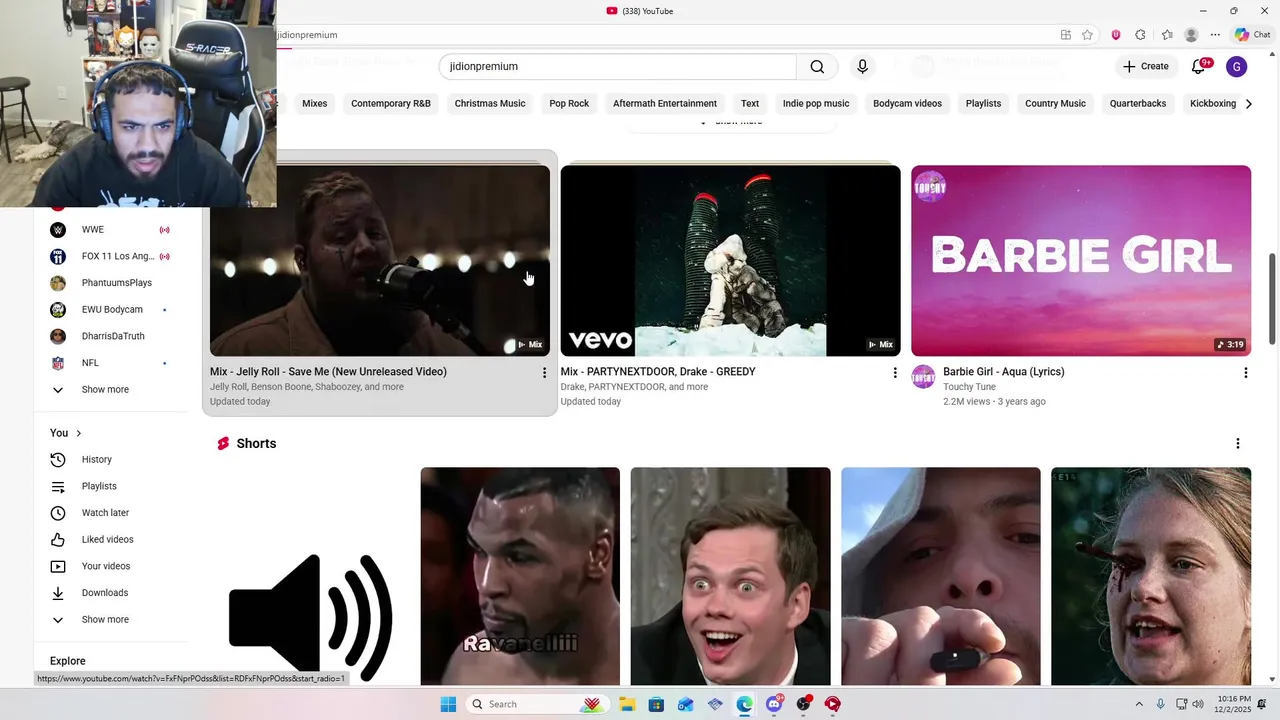Open the laughing man in suit Short

pyautogui.click(x=730, y=576)
